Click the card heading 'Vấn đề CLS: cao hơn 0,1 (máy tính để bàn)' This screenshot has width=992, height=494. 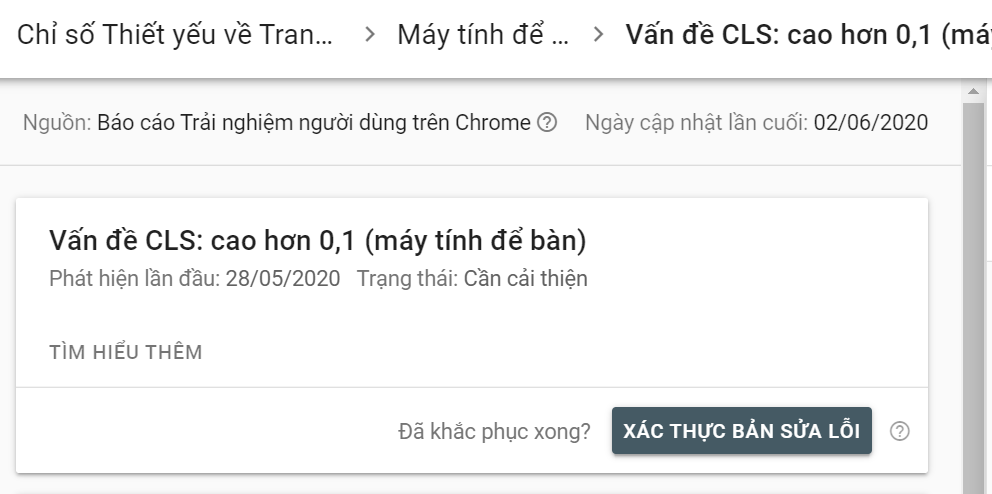318,241
